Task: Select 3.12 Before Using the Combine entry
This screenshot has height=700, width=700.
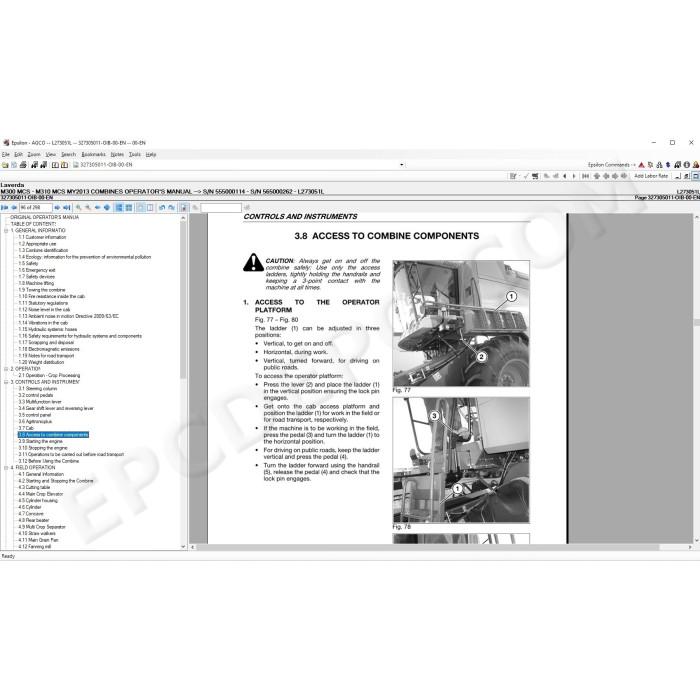Action: 49,461
